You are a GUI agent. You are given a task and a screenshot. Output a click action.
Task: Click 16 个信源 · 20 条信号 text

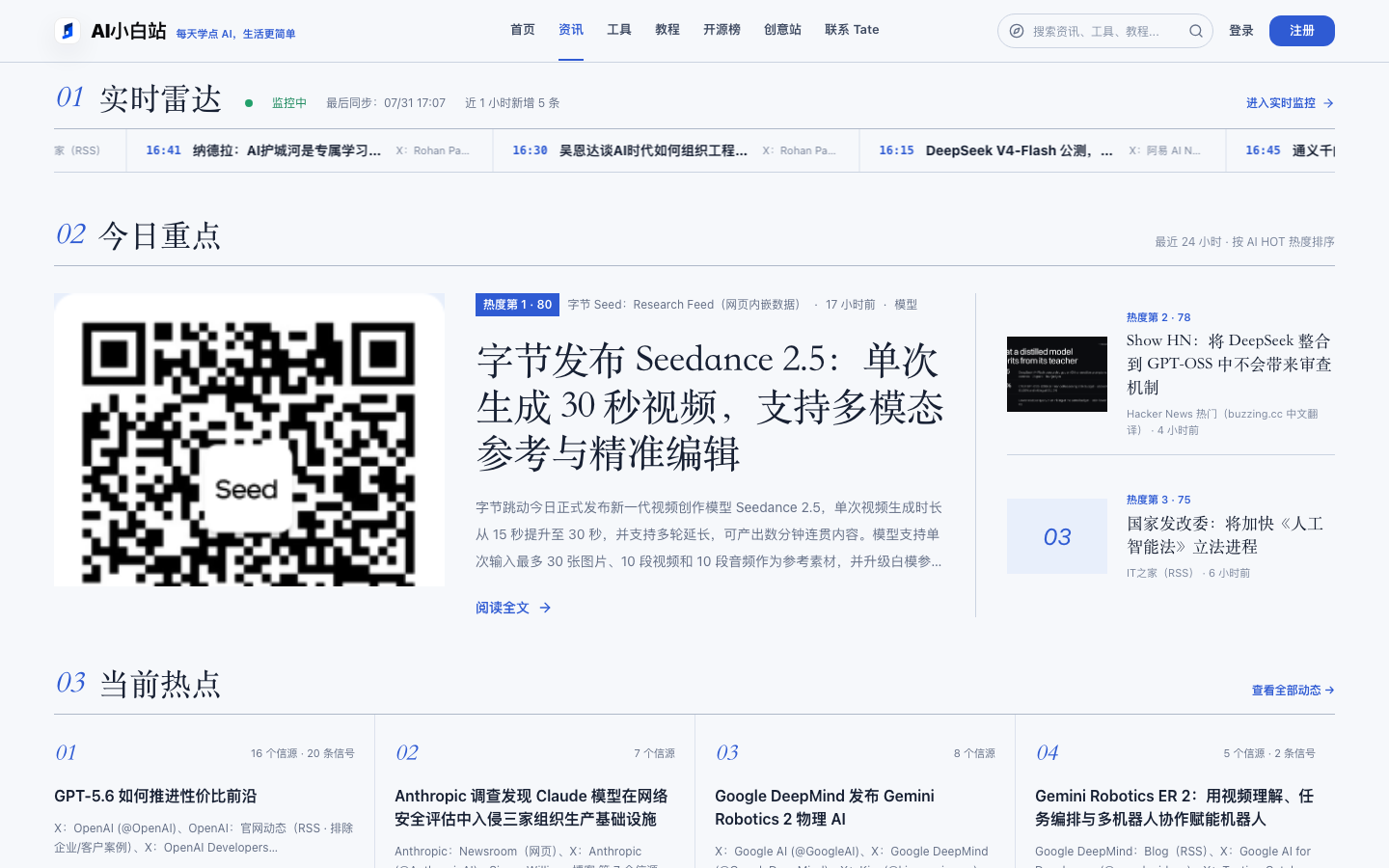point(303,753)
